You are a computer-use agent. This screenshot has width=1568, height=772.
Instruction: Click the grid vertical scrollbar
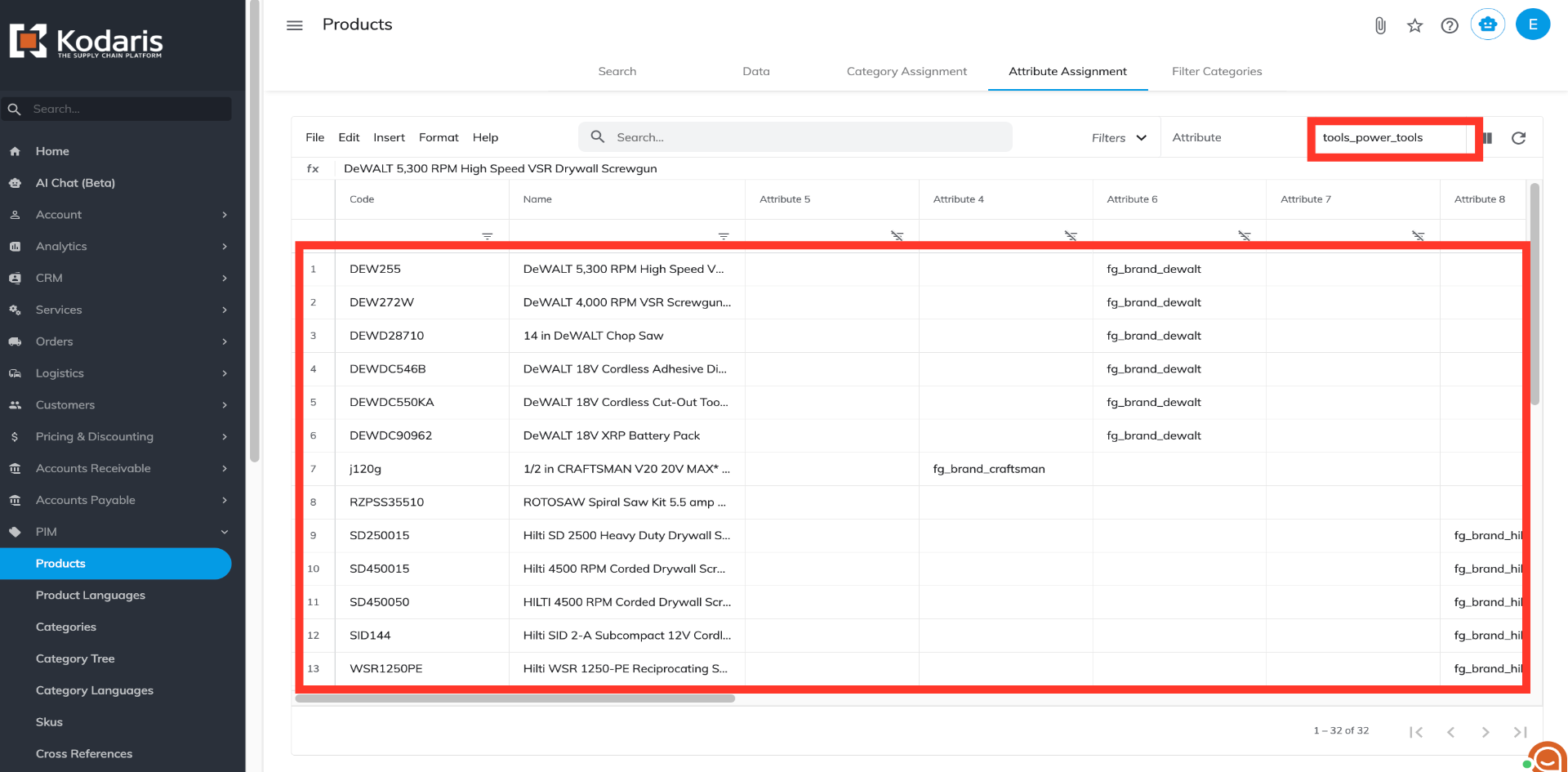pos(1535,294)
